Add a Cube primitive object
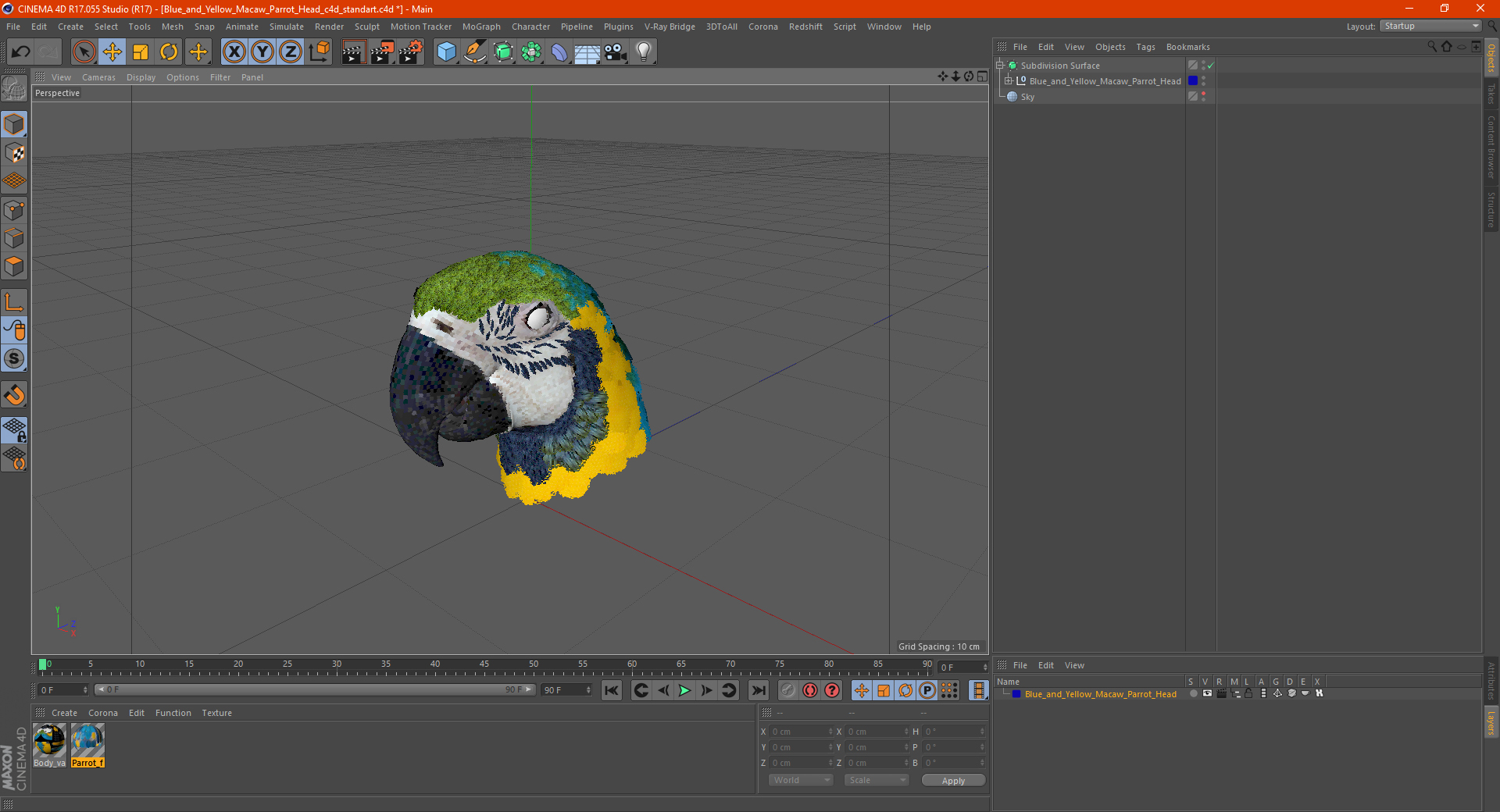 (446, 52)
